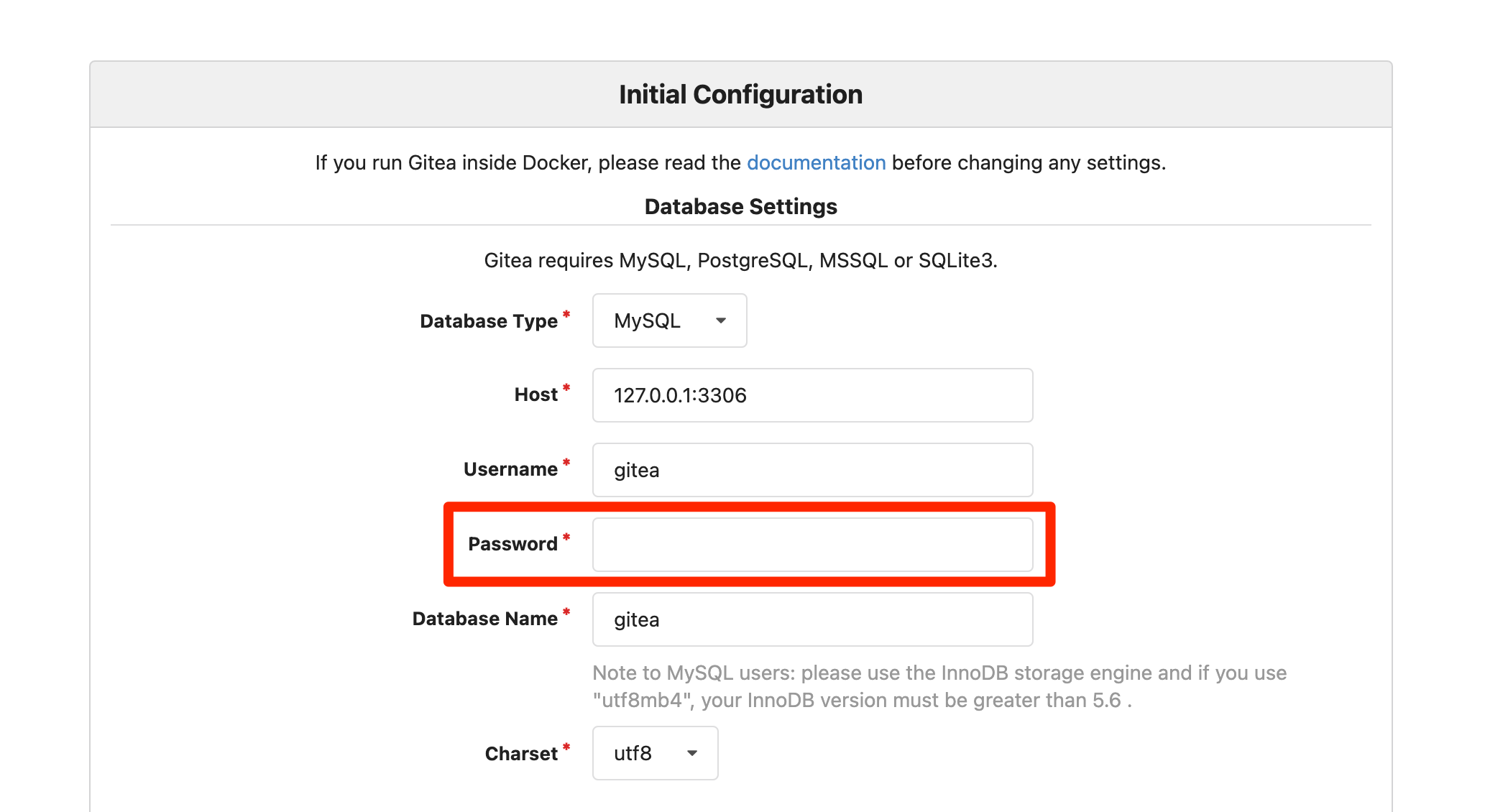Click the Initial Configuration title

click(x=740, y=93)
